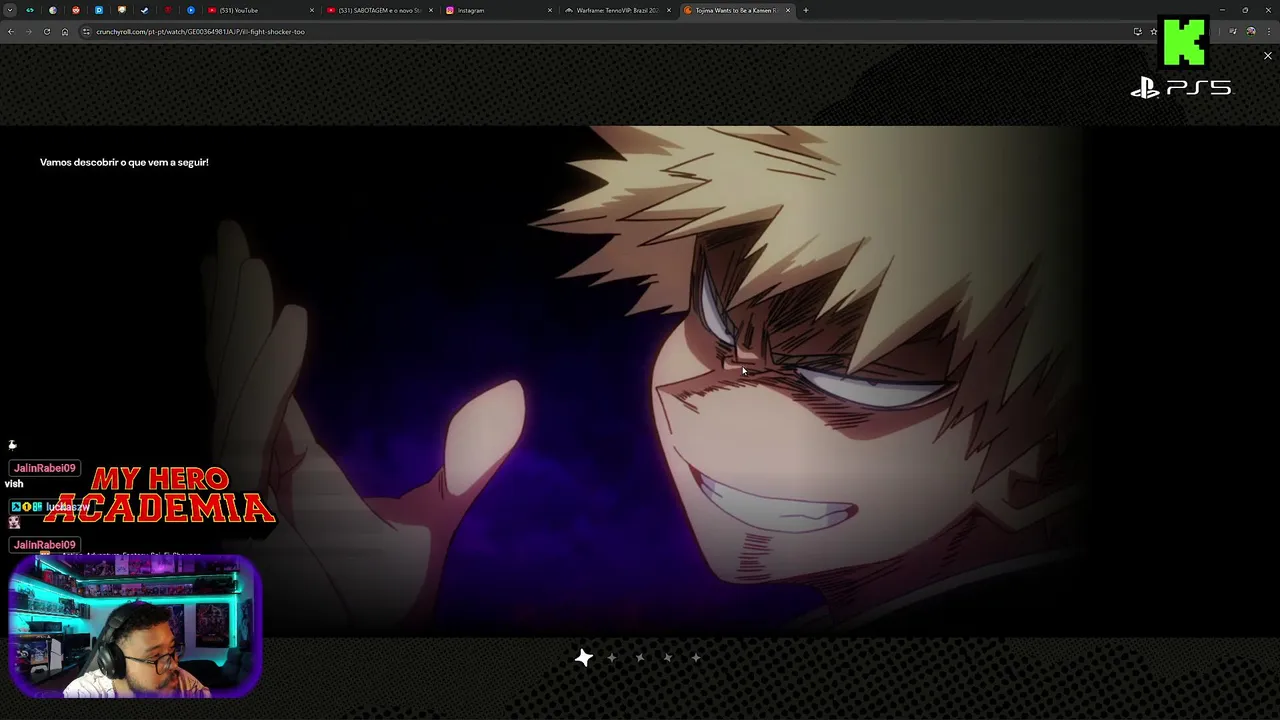Click the Bakugo episode preview image
The image size is (1280, 720).
640,380
